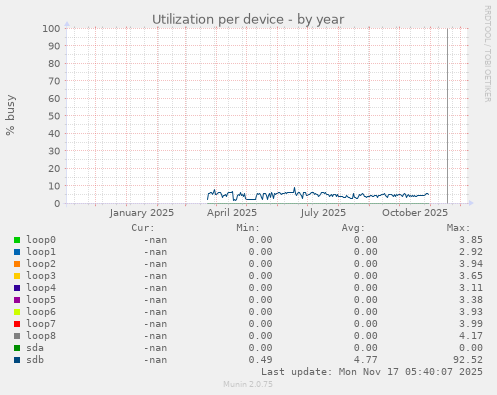Click the 'April 2025' x-axis label

(232, 213)
